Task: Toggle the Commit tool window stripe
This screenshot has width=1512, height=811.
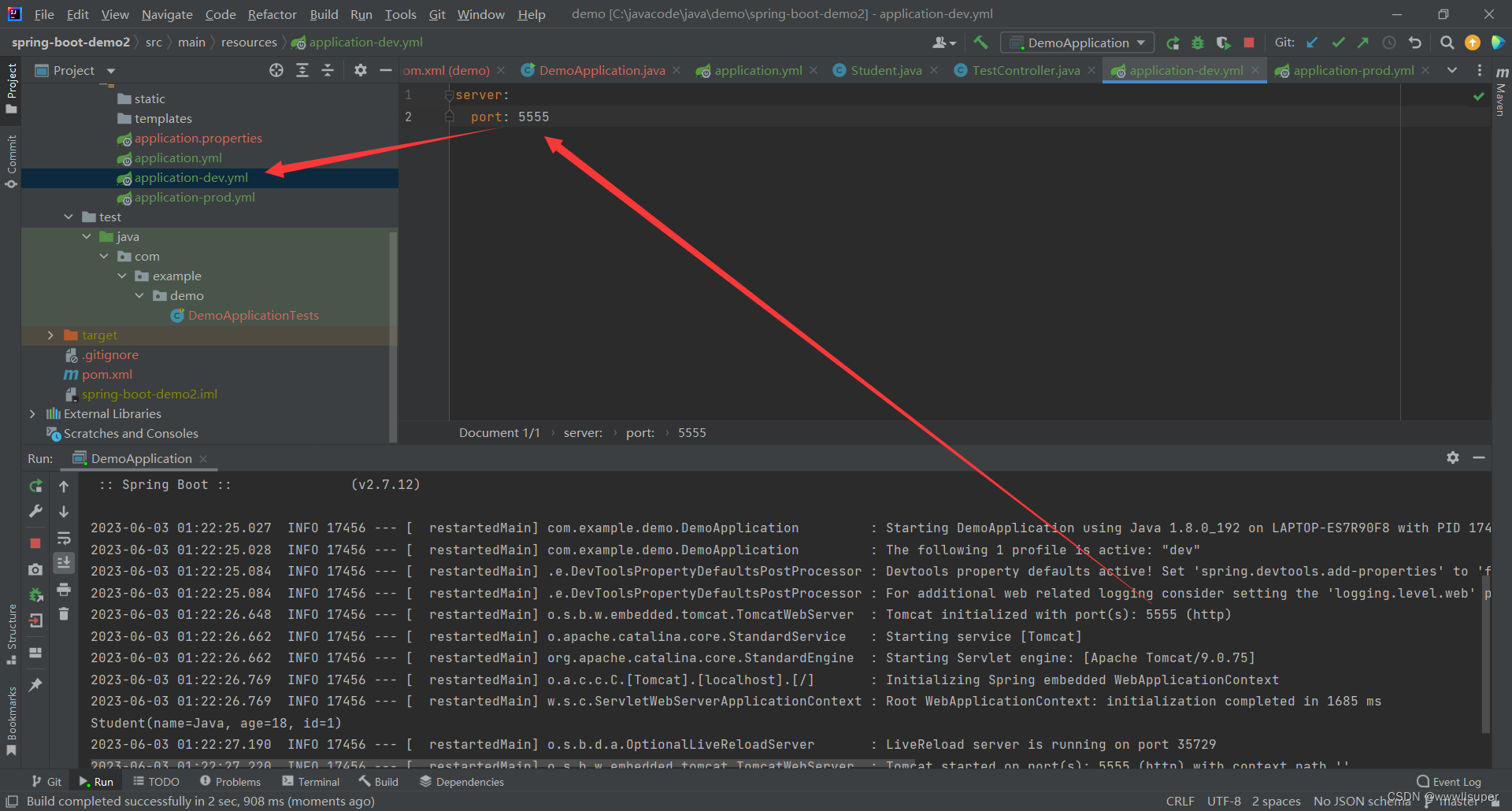Action: click(x=11, y=161)
